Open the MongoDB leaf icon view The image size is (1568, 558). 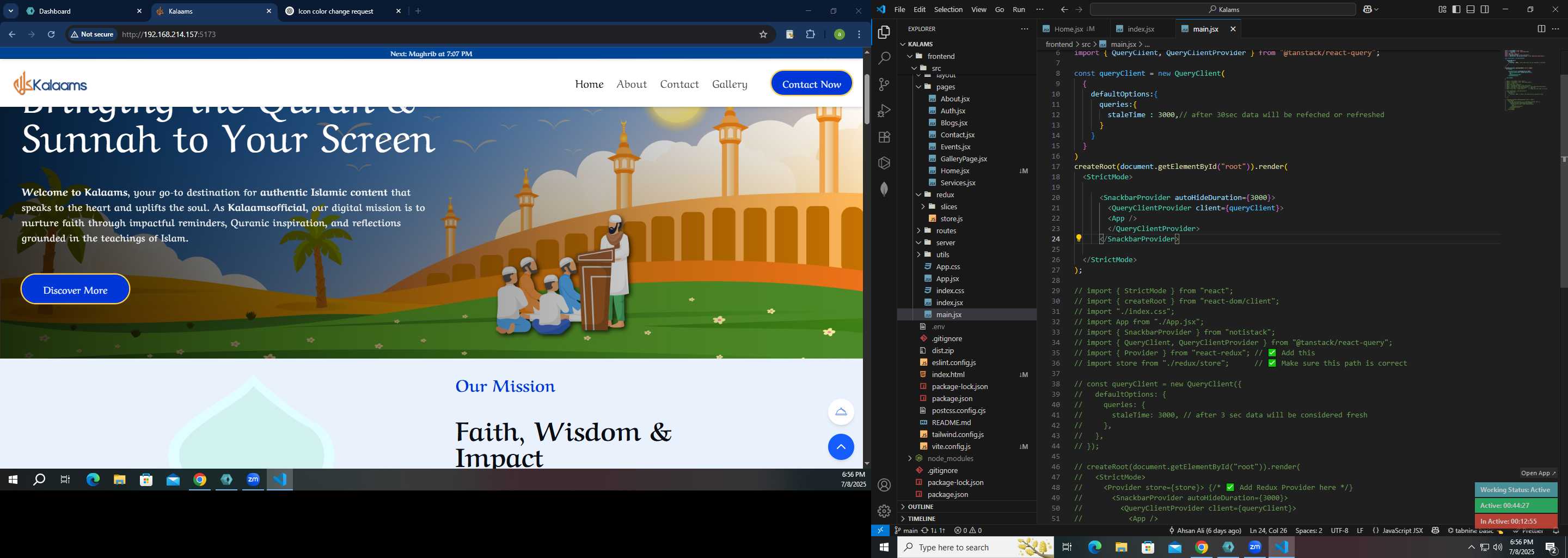pos(884,189)
